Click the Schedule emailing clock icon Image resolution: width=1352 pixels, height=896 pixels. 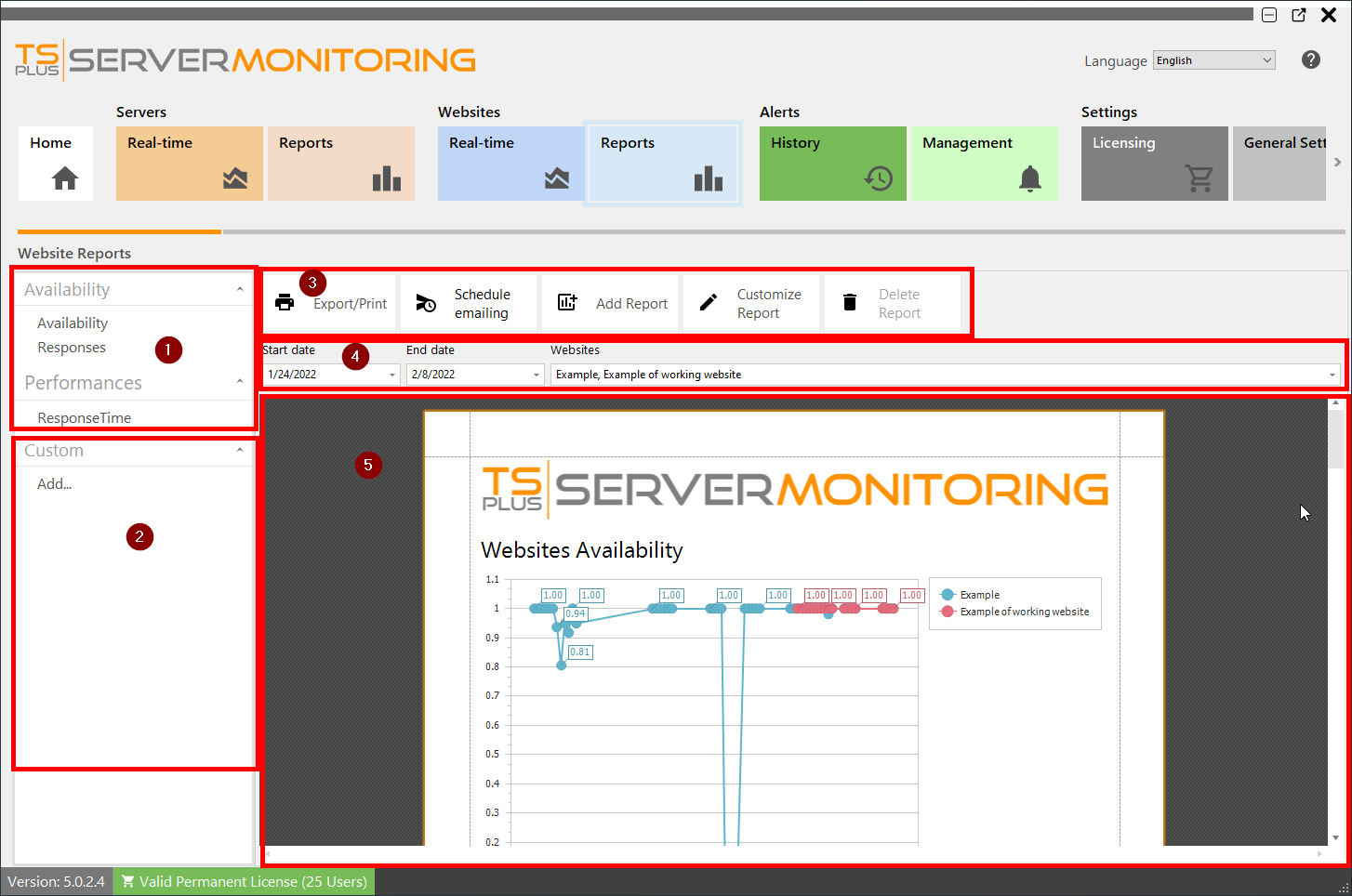coord(426,301)
